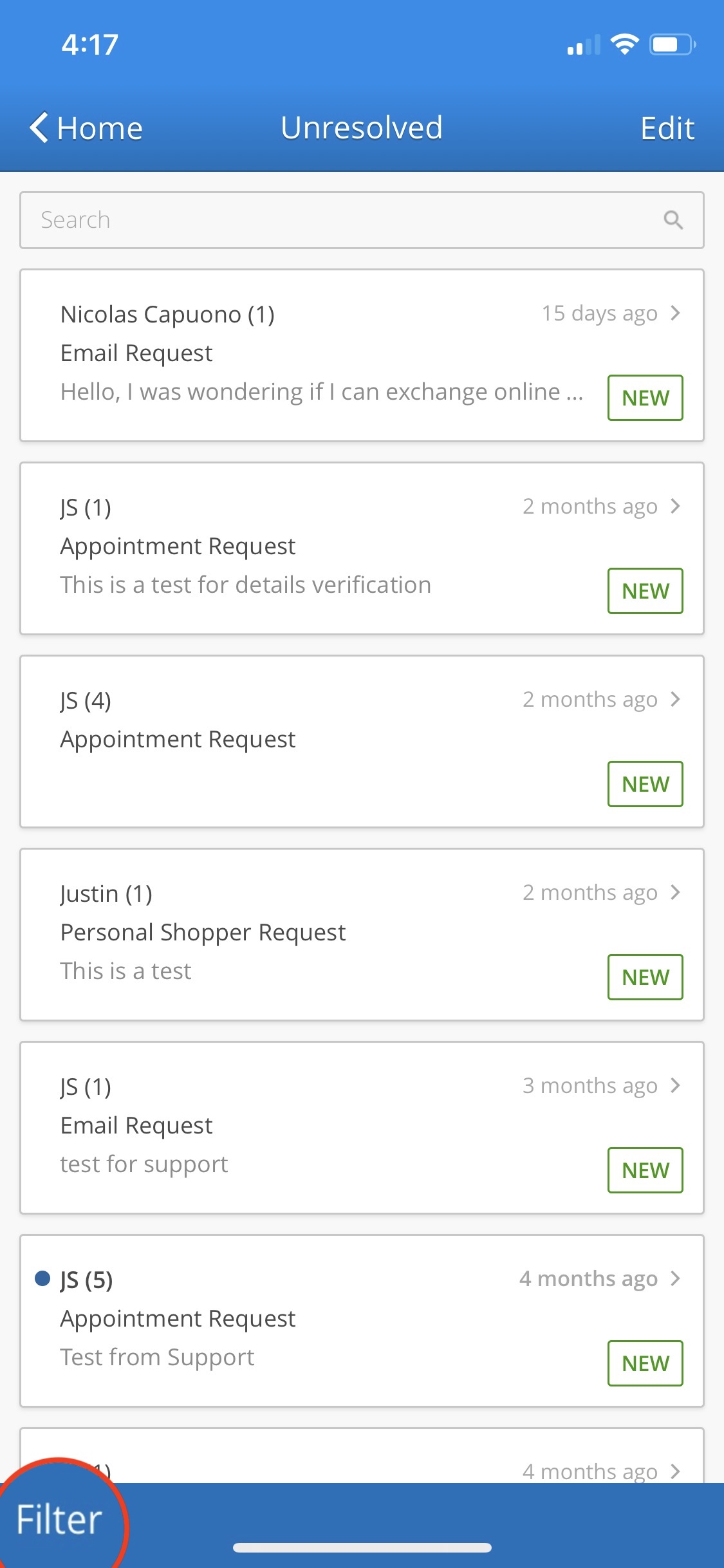Tap the search magnifier icon
Viewport: 724px width, 1568px height.
tap(673, 220)
